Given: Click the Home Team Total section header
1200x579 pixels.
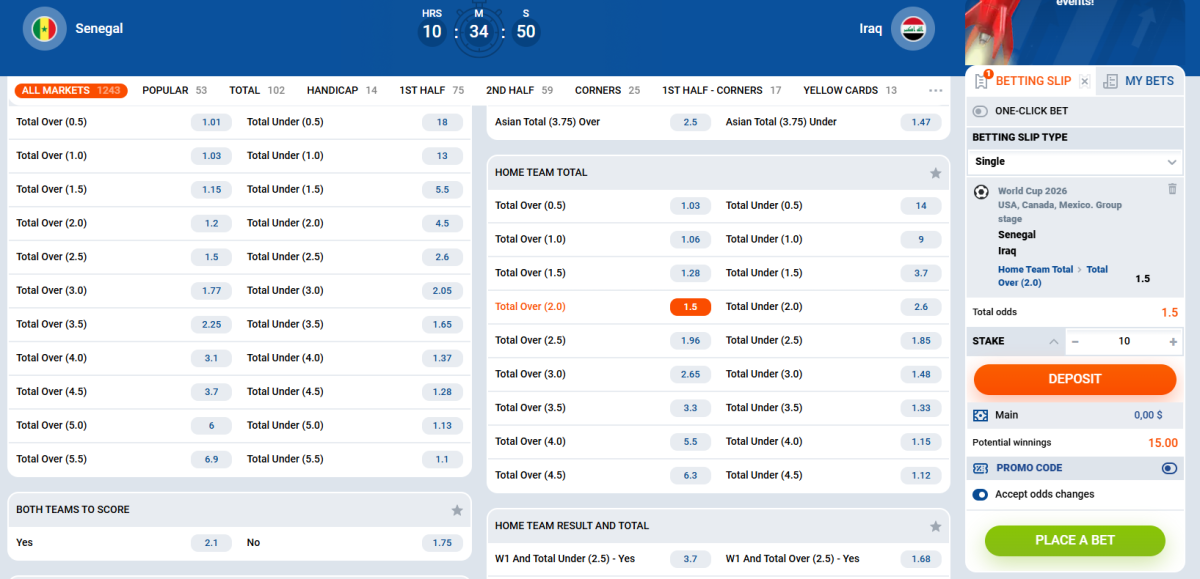Looking at the screenshot, I should [718, 173].
